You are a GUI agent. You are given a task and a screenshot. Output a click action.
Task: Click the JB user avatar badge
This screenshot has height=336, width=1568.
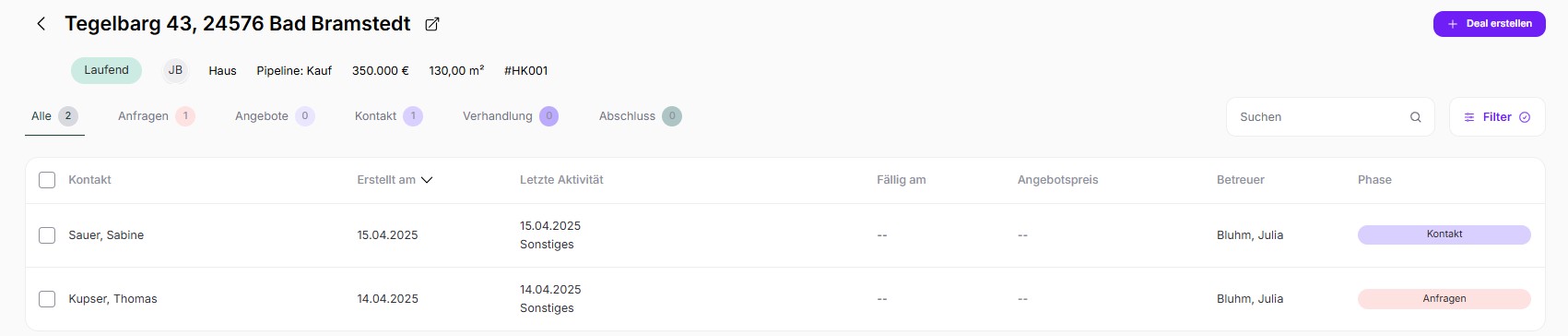click(x=175, y=70)
